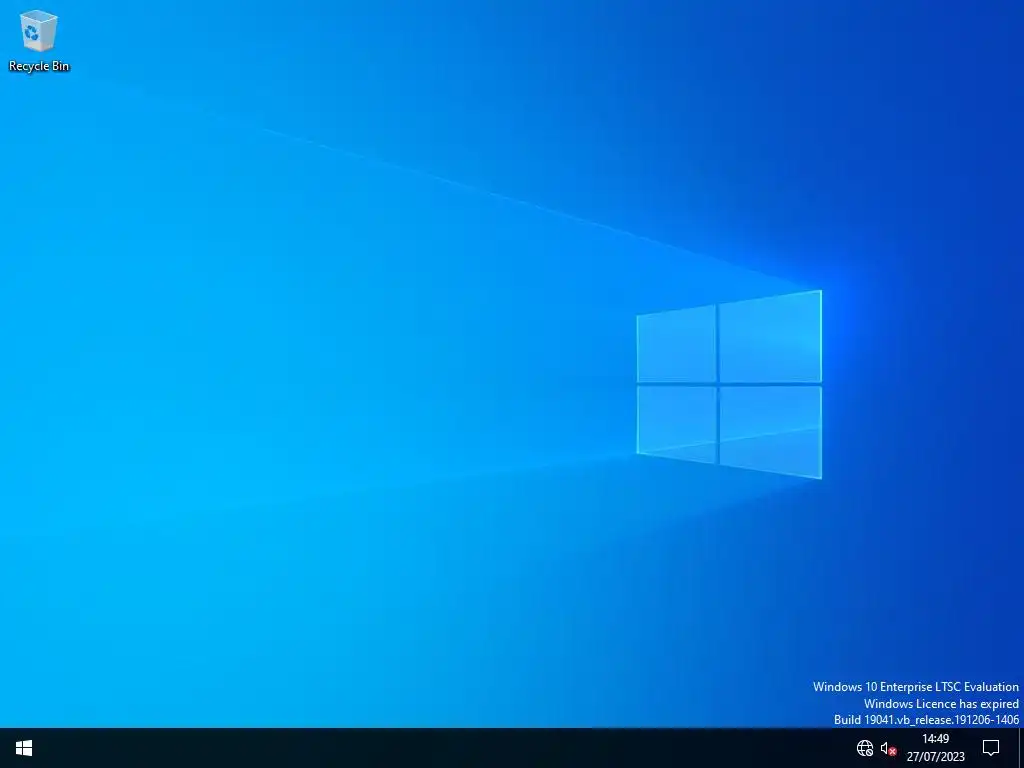Open the Action Center notifications icon

click(991, 748)
